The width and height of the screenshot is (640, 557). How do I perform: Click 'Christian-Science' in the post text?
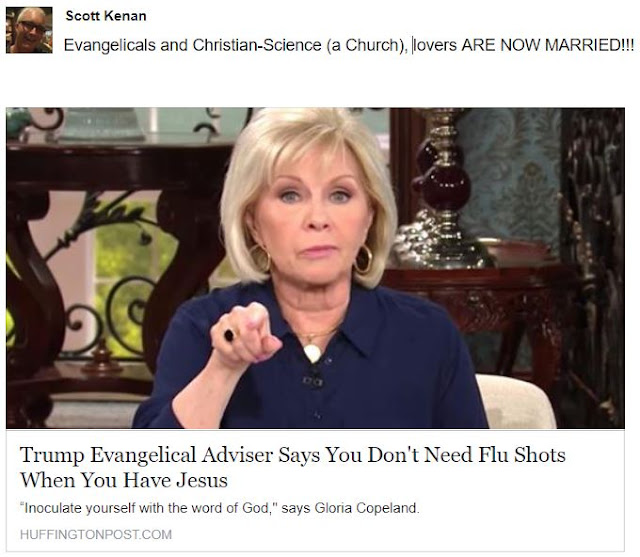coord(257,45)
